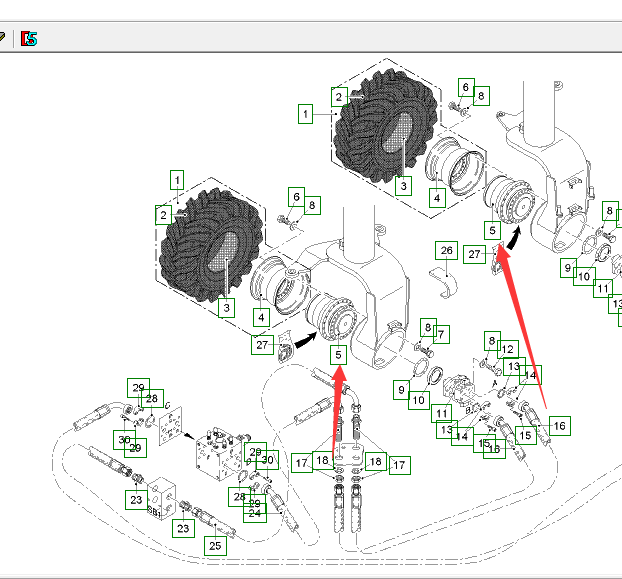622x579 pixels.
Task: Select callout 23 below the SB1 block
Action: tap(183, 528)
